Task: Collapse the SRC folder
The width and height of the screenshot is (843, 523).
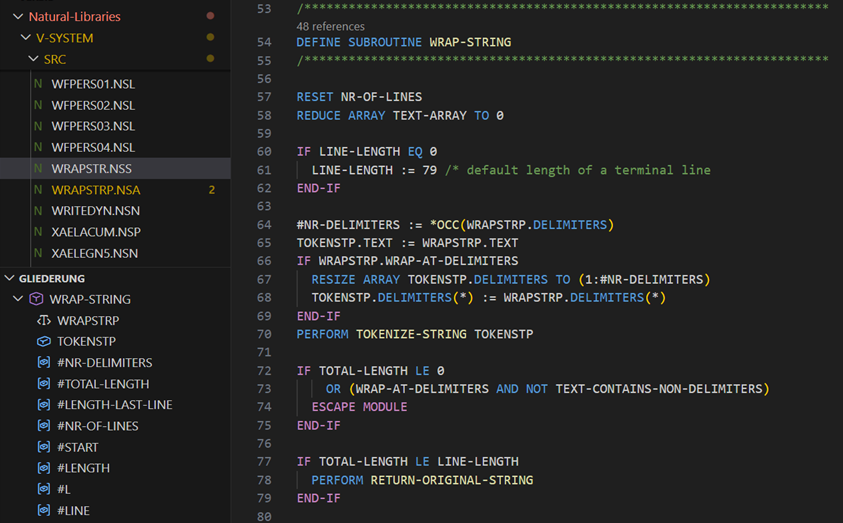Action: [33, 59]
